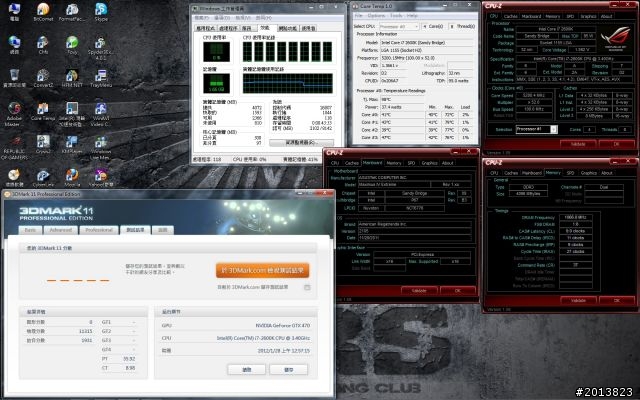Open the BitComet desktop shortcut
Image resolution: width=640 pixels, height=400 pixels.
point(43,12)
